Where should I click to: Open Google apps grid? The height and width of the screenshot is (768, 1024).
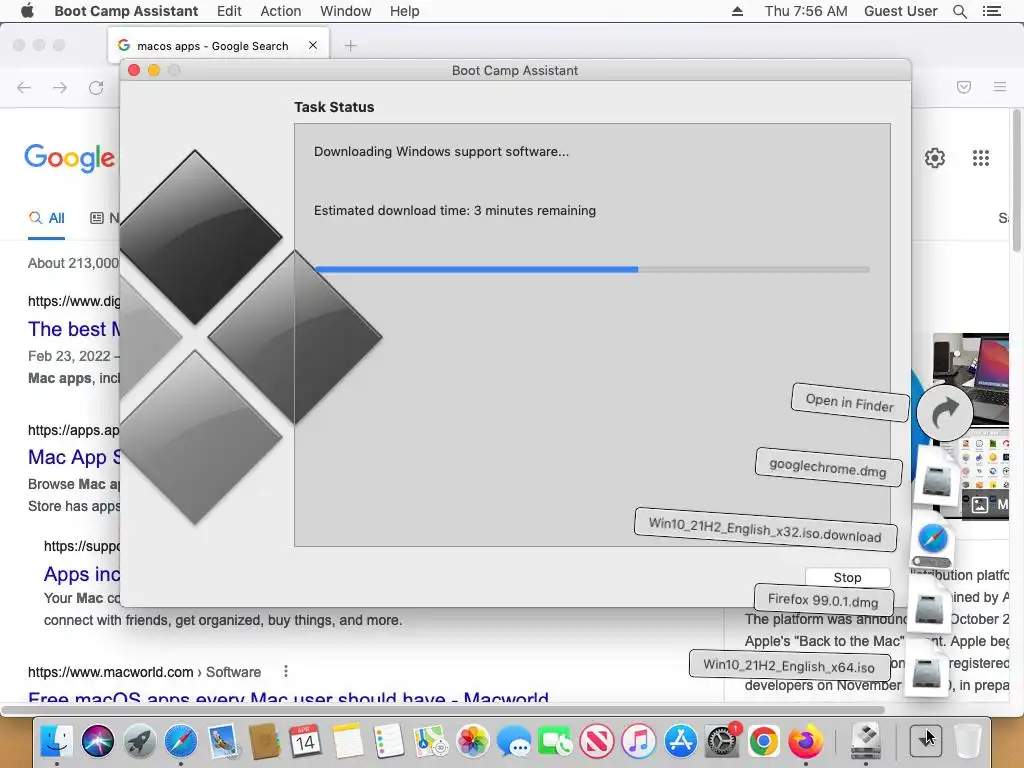(980, 158)
